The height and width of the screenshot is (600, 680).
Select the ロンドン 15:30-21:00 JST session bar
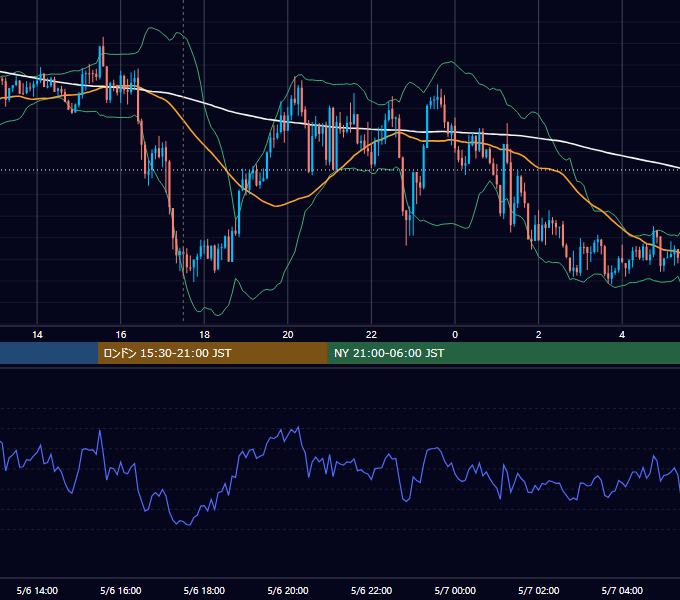212,353
